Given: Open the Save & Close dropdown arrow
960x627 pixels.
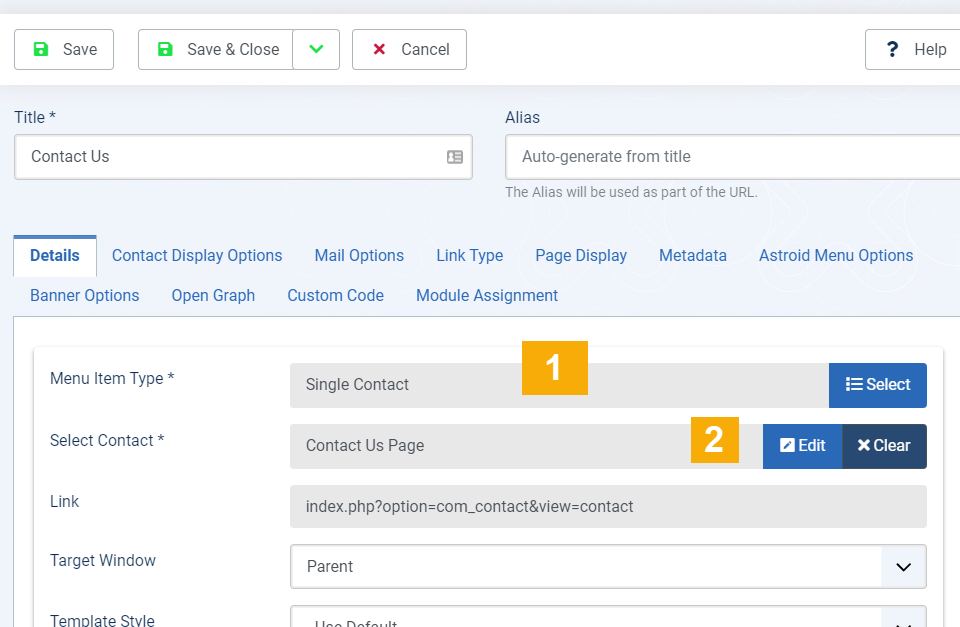Looking at the screenshot, I should 316,50.
